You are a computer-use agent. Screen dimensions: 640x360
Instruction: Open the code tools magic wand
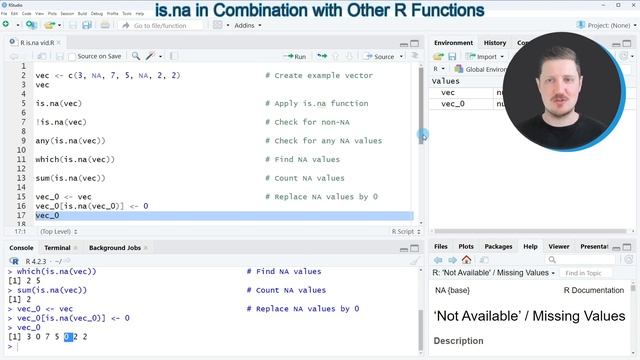[x=150, y=56]
